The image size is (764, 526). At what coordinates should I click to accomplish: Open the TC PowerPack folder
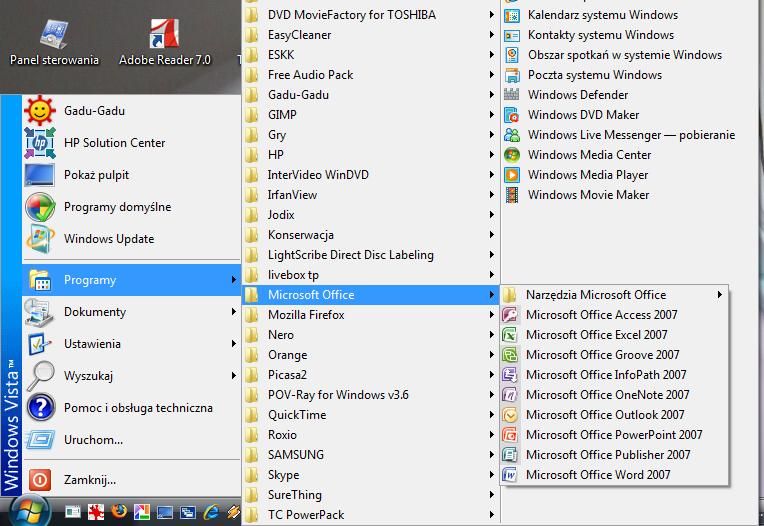(x=370, y=515)
